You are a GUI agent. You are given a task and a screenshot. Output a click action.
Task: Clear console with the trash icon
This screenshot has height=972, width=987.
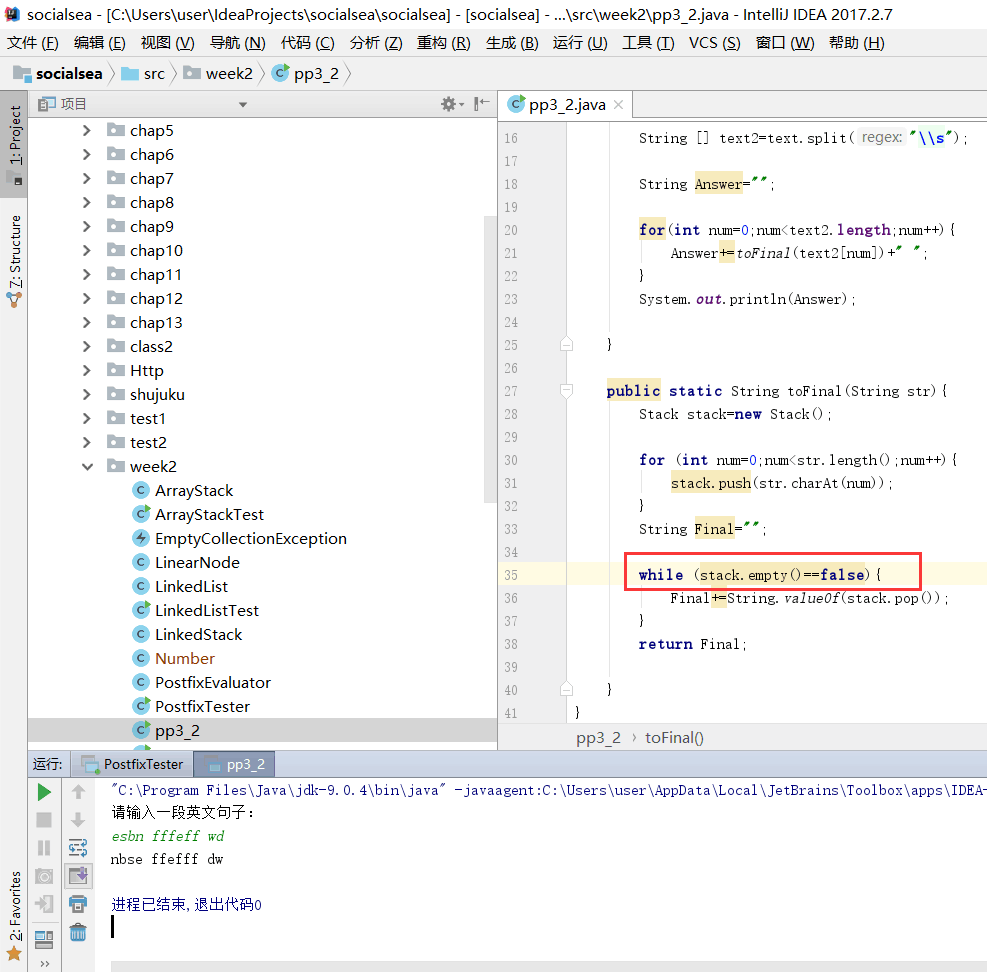78,932
